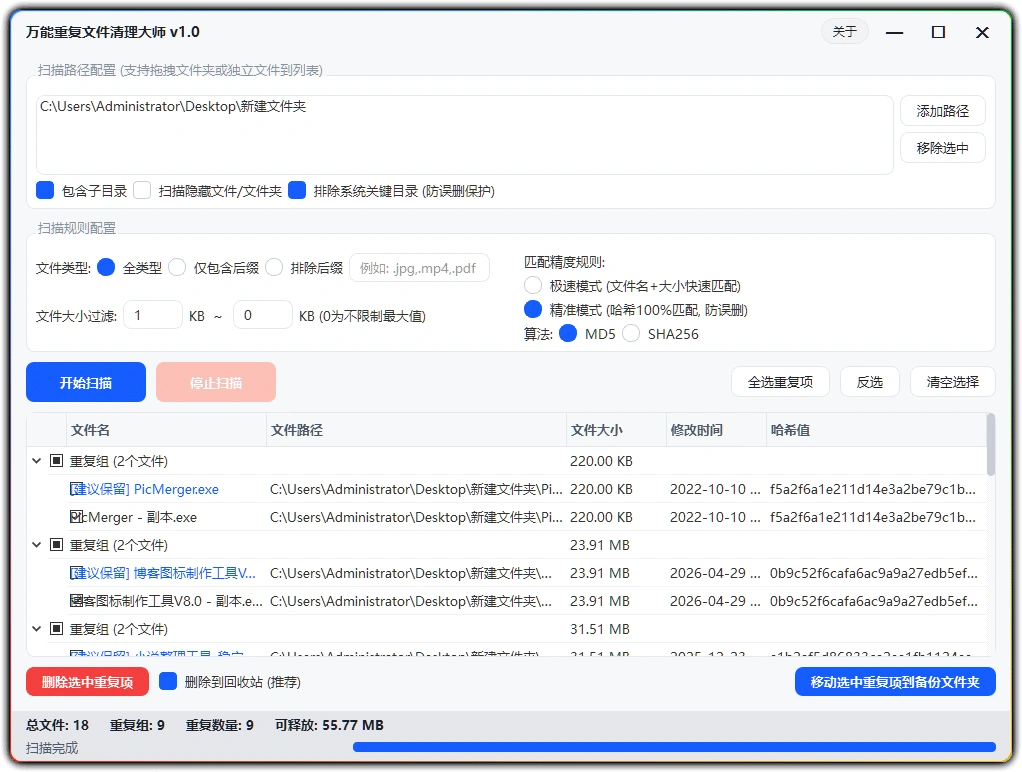Check the 31.51 MB duplicate group checkbox
Image resolution: width=1022 pixels, height=772 pixels.
point(57,629)
